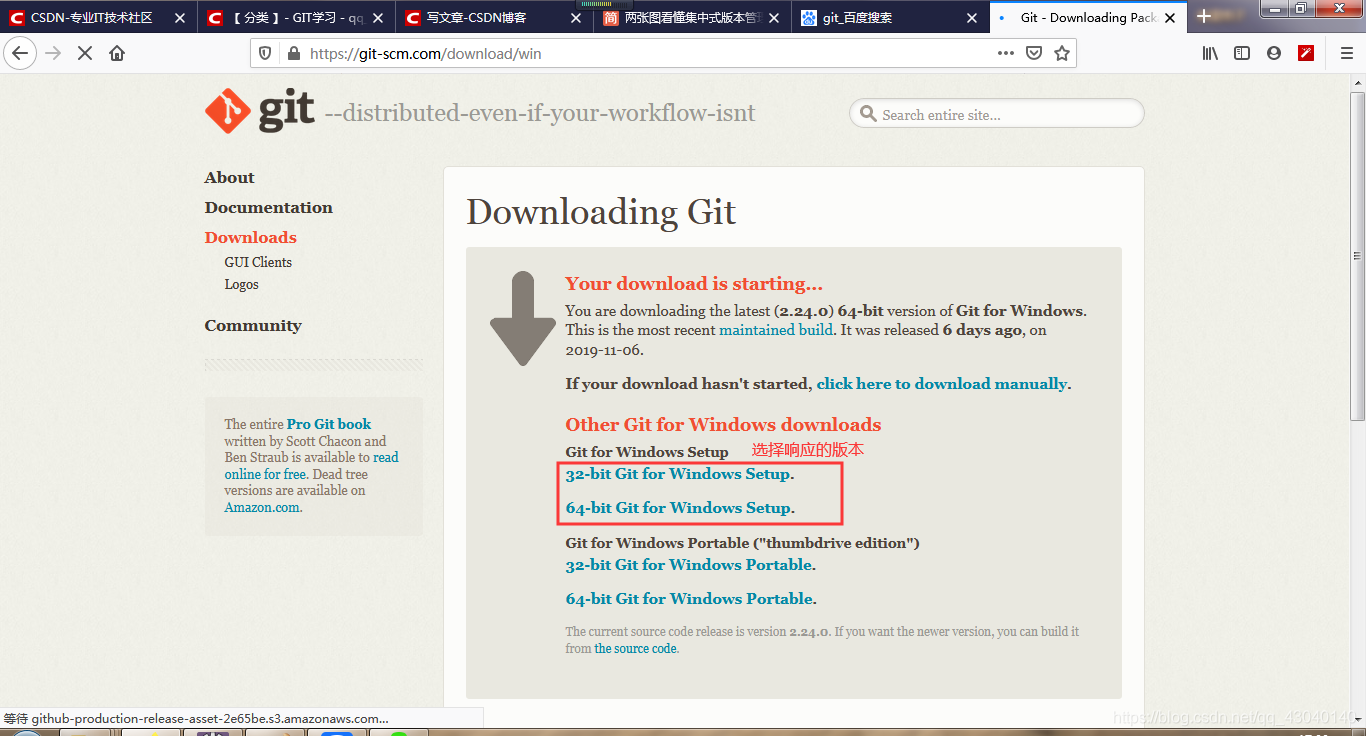Image resolution: width=1366 pixels, height=736 pixels.
Task: Download 64-bit Git for Windows Setup
Action: tap(678, 508)
